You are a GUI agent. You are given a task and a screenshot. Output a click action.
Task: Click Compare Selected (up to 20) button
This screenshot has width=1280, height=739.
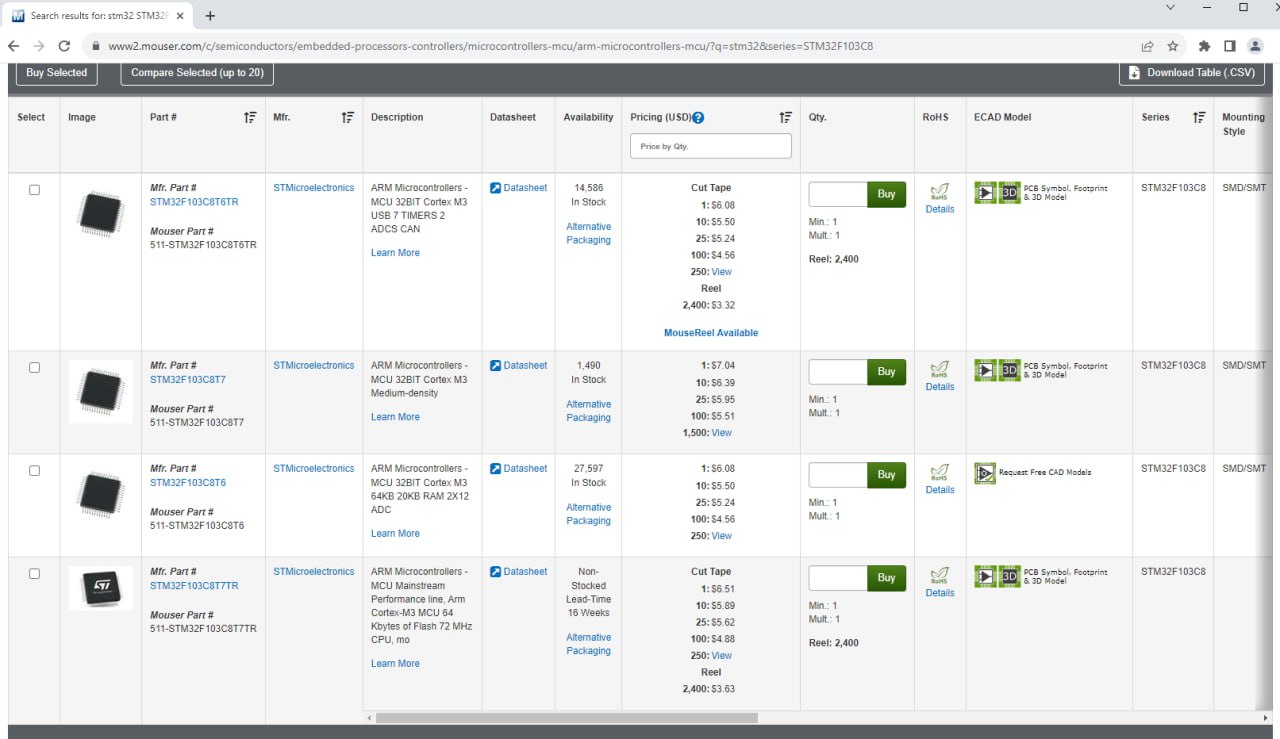click(x=197, y=73)
